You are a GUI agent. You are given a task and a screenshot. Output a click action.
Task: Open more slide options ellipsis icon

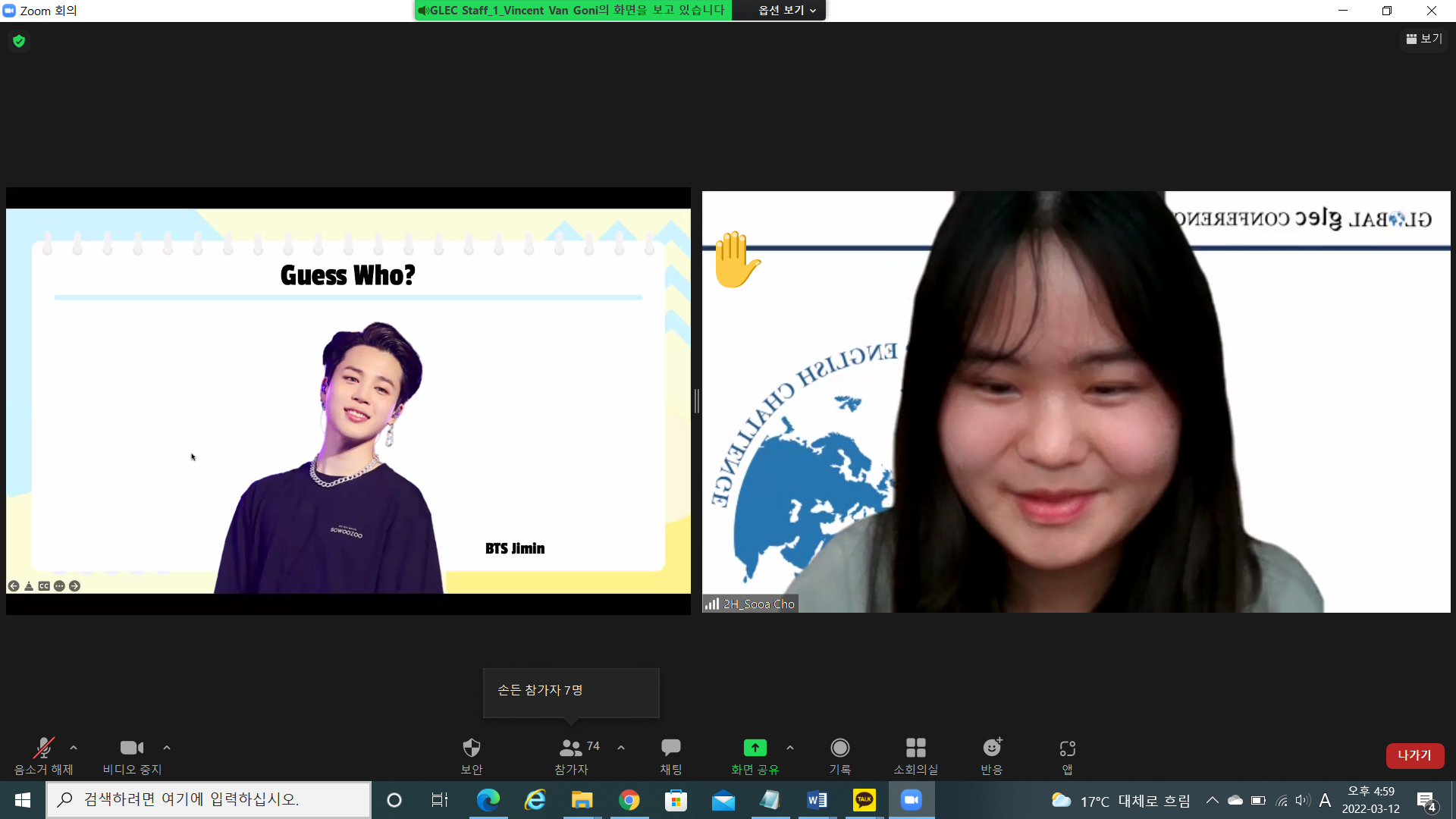59,586
